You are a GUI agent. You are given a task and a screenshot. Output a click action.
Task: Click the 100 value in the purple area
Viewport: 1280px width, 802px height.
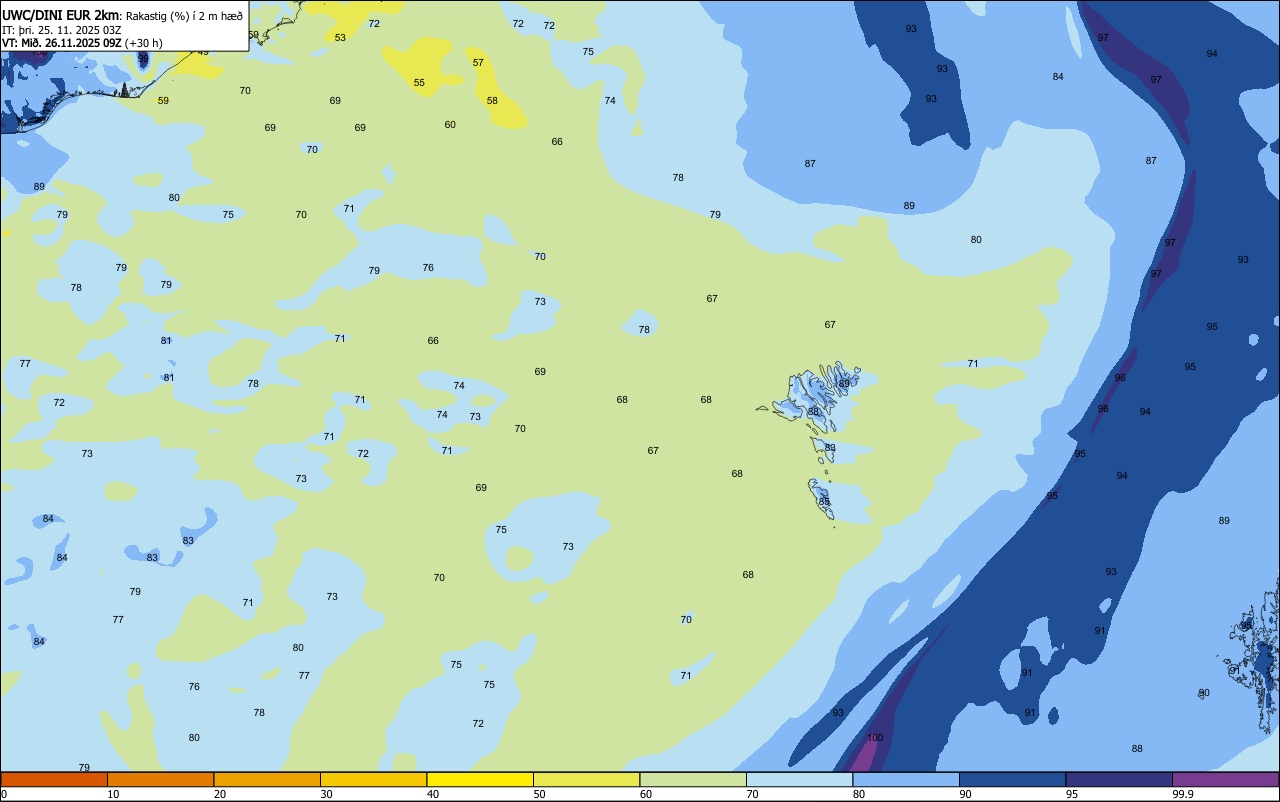875,738
